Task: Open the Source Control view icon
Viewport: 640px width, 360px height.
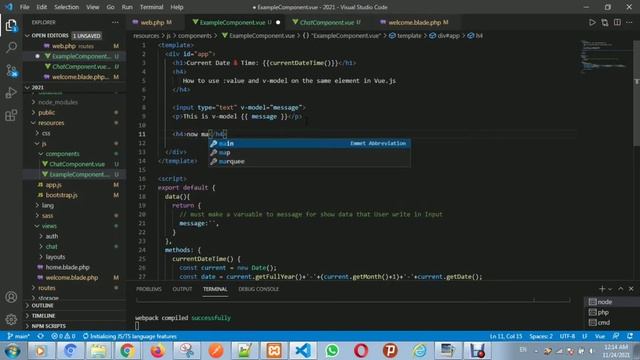Action: [x=11, y=71]
